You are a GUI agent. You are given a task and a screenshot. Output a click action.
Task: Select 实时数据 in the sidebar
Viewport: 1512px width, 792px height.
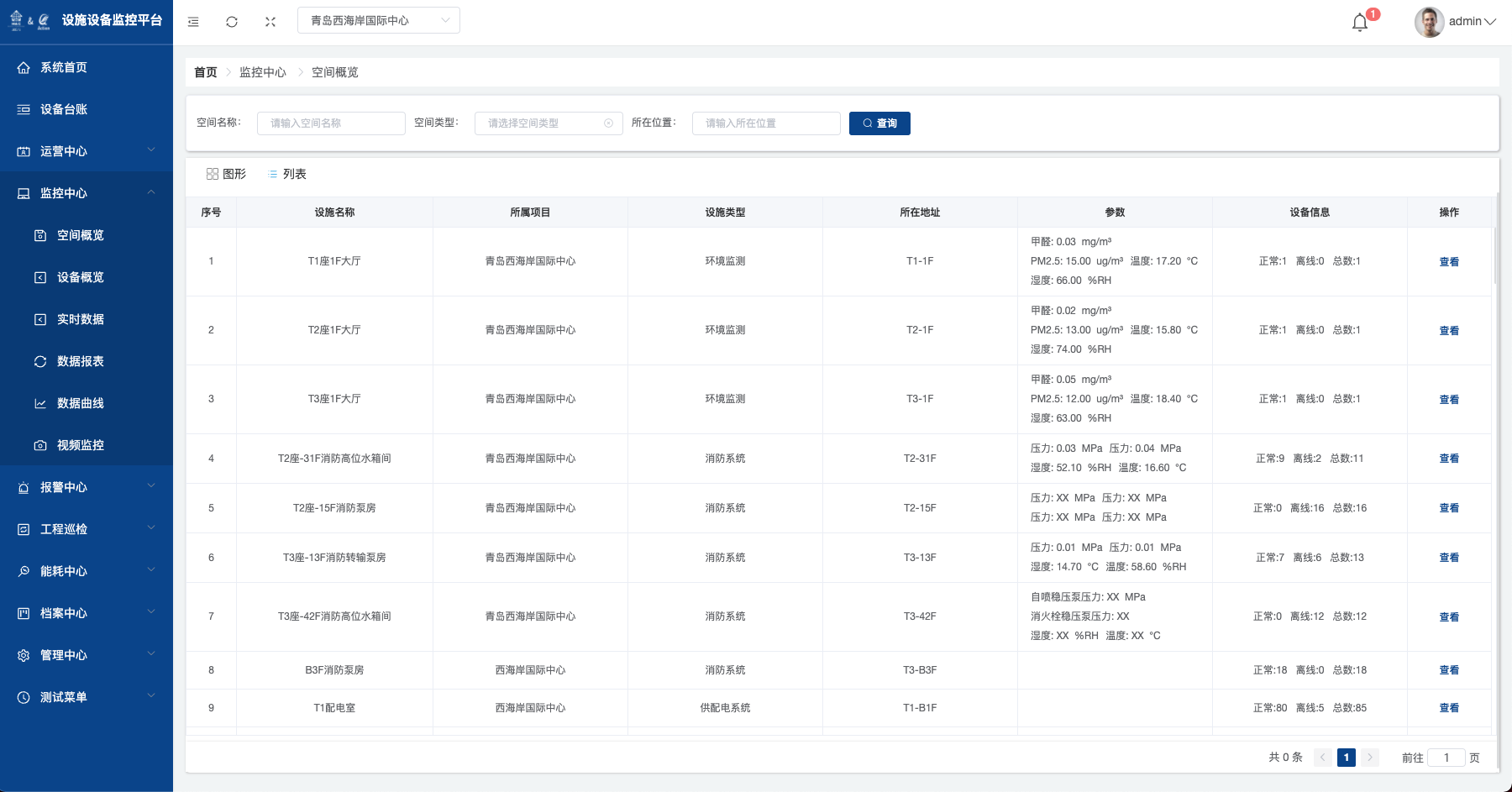click(80, 319)
